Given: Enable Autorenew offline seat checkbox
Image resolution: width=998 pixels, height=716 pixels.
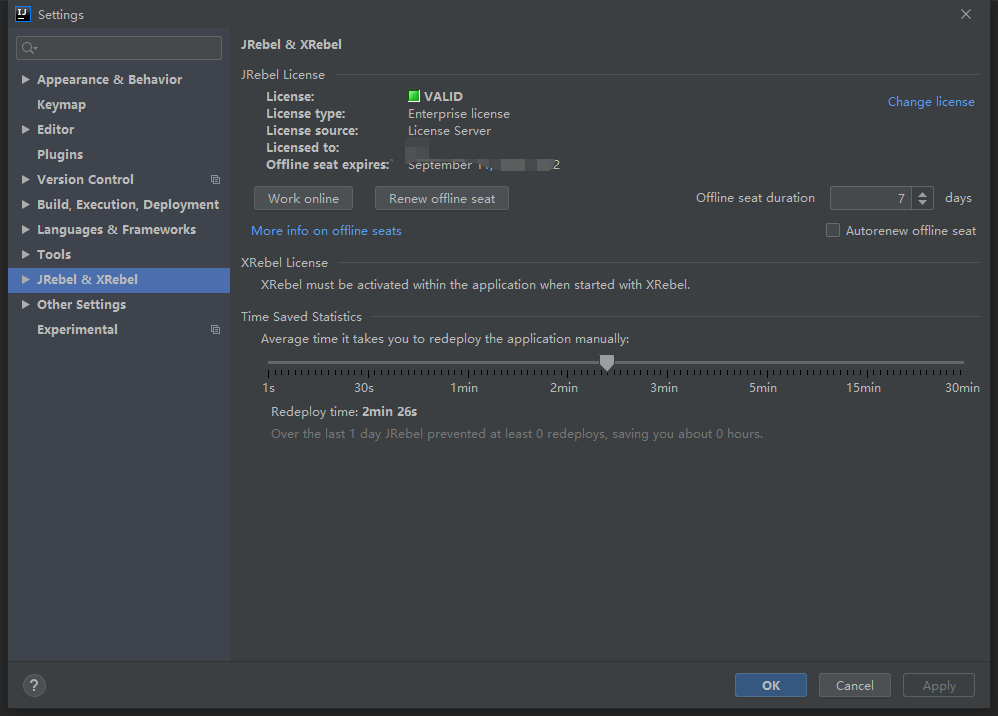Looking at the screenshot, I should 833,230.
